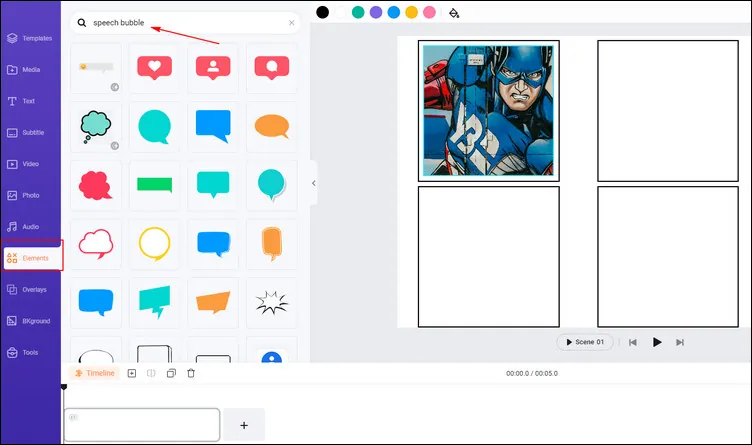
Task: Skip to previous scene
Action: click(633, 342)
